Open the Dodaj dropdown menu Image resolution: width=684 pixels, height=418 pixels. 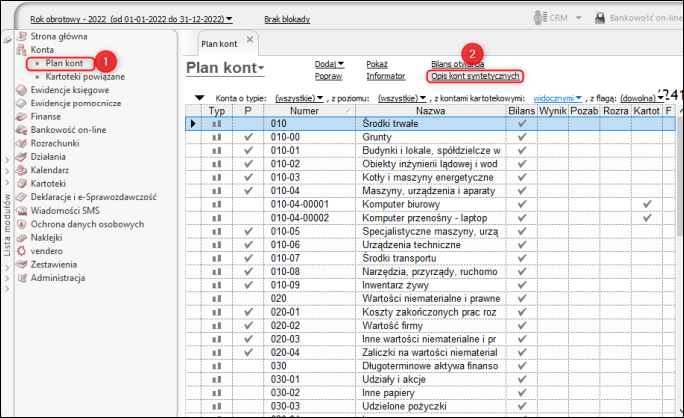pos(329,64)
